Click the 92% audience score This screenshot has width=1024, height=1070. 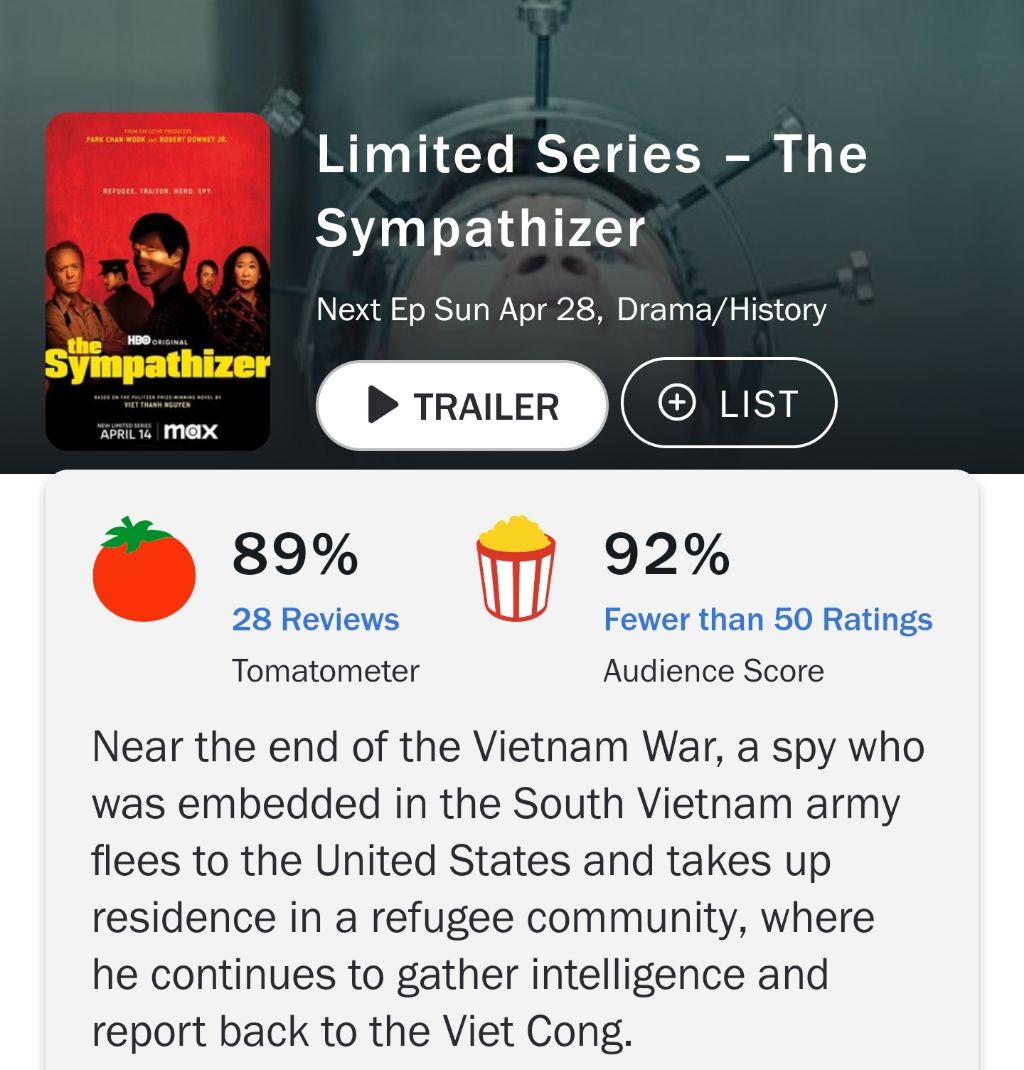coord(667,554)
